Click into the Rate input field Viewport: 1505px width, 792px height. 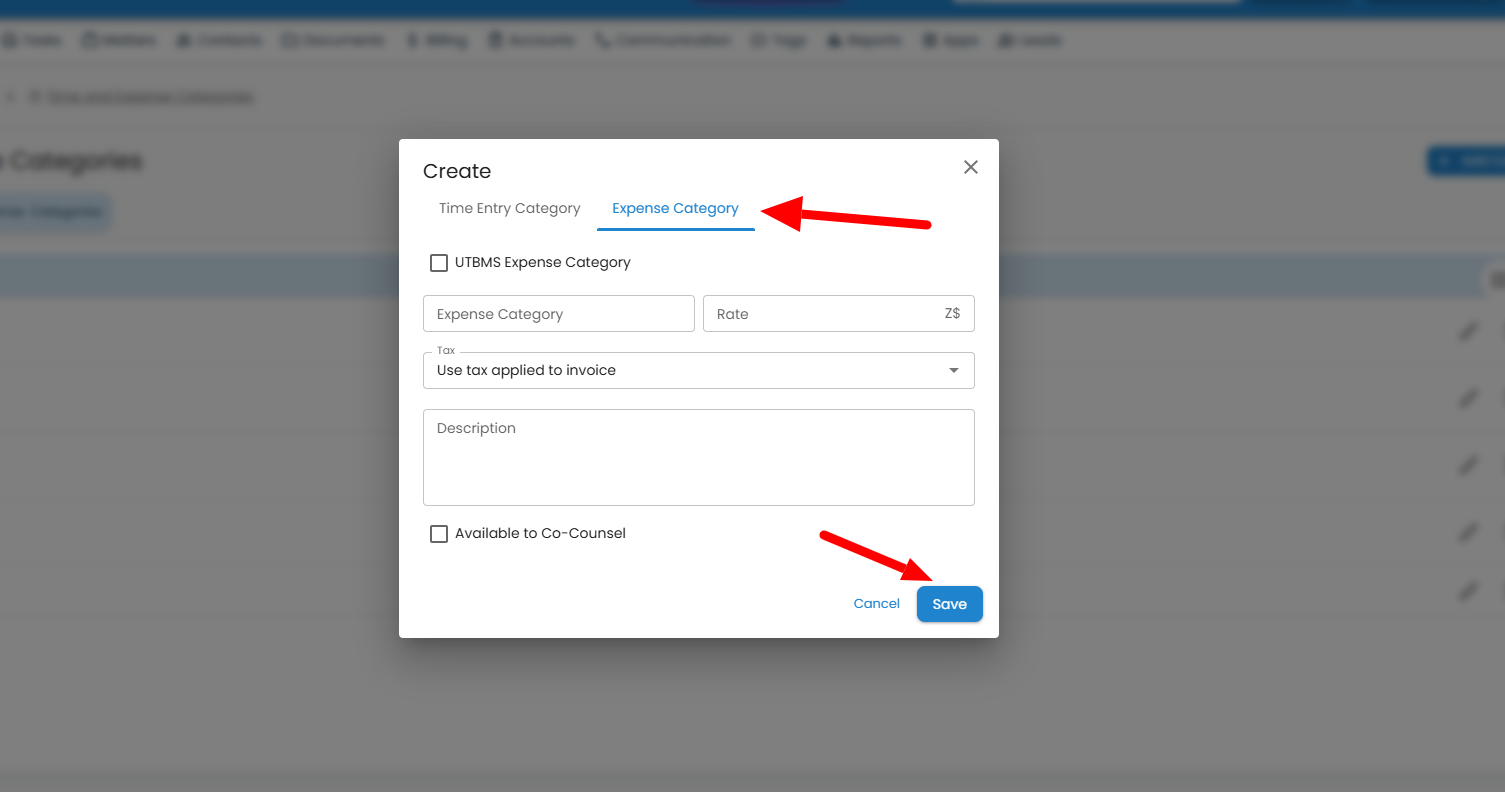point(825,314)
